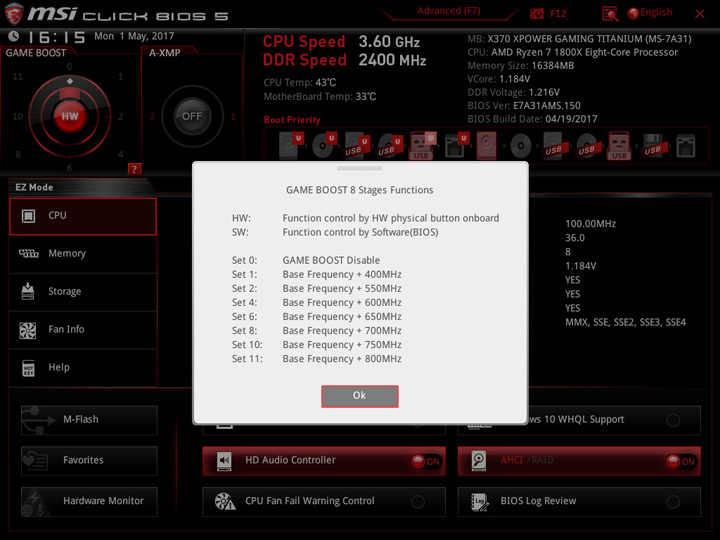This screenshot has width=720, height=540.
Task: Click the '100.00MHz' base clock value
Action: [591, 224]
